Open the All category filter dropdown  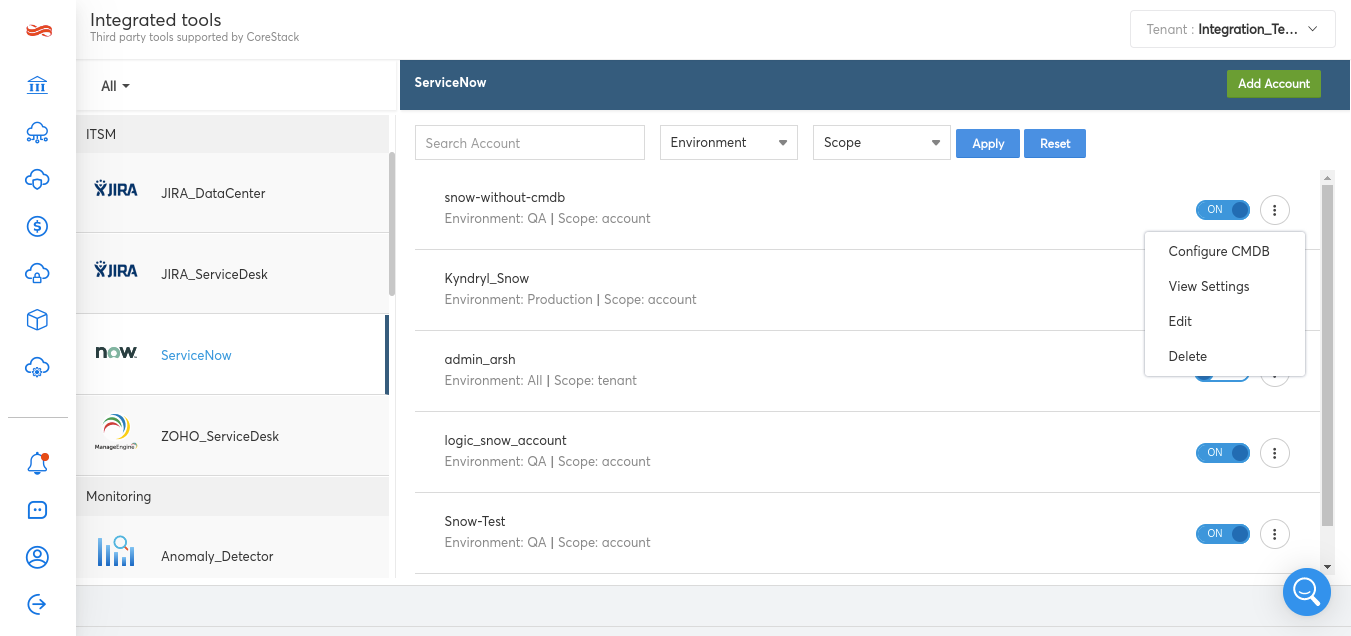[116, 86]
